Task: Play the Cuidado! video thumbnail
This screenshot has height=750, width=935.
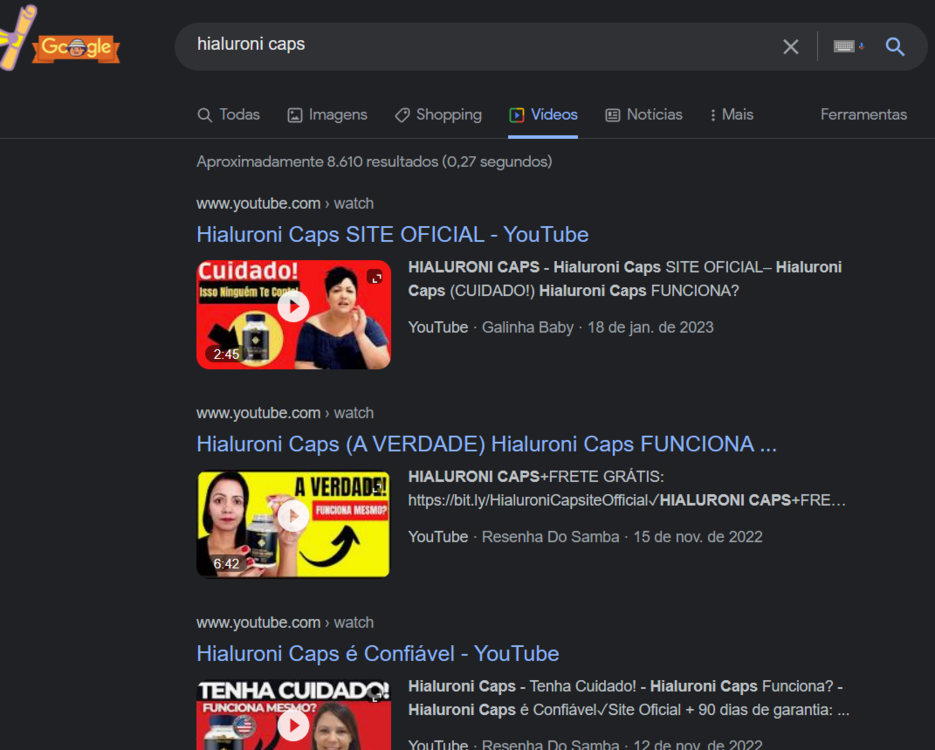Action: point(293,306)
